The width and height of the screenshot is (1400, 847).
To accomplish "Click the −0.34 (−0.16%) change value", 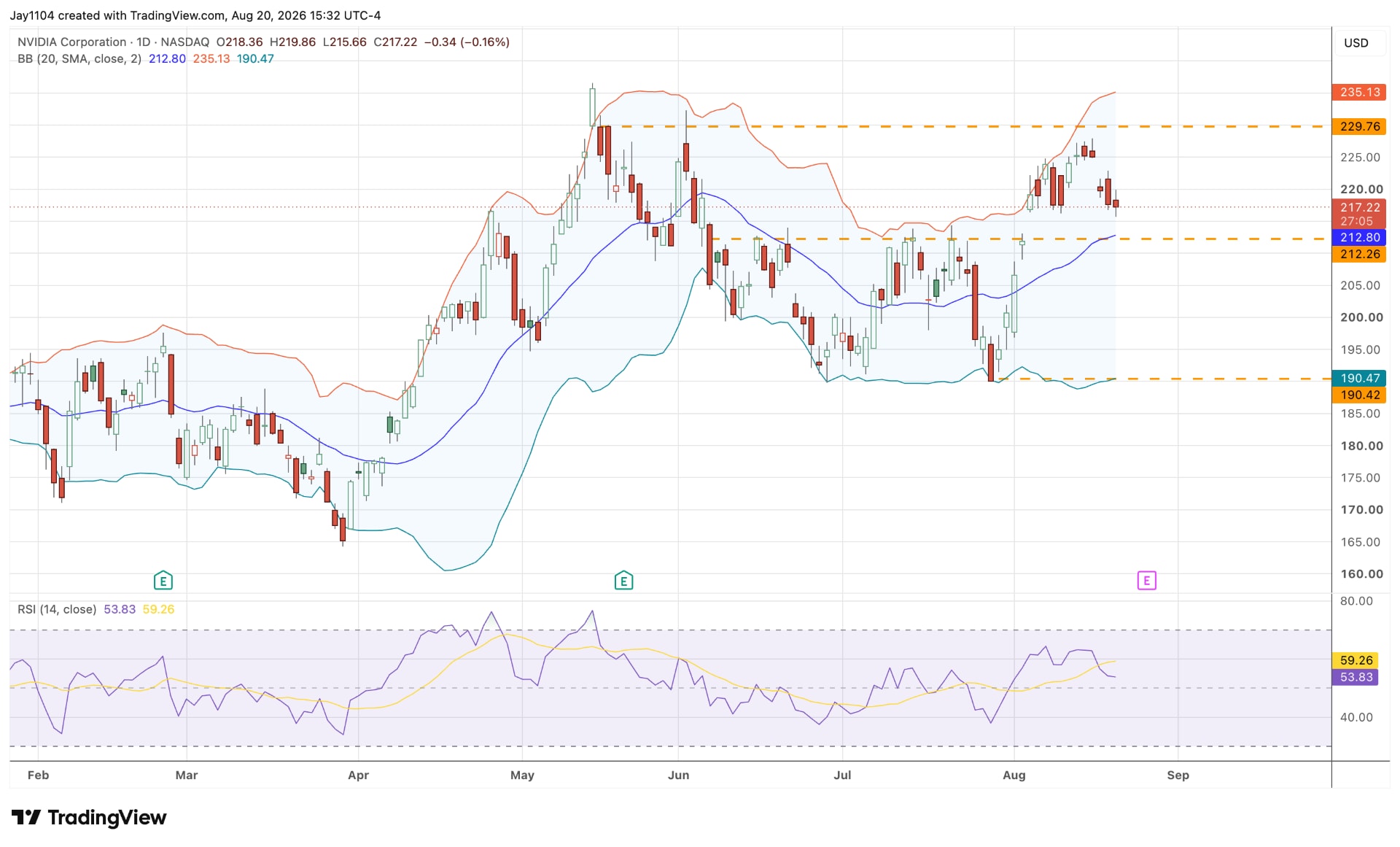I will coord(467,42).
